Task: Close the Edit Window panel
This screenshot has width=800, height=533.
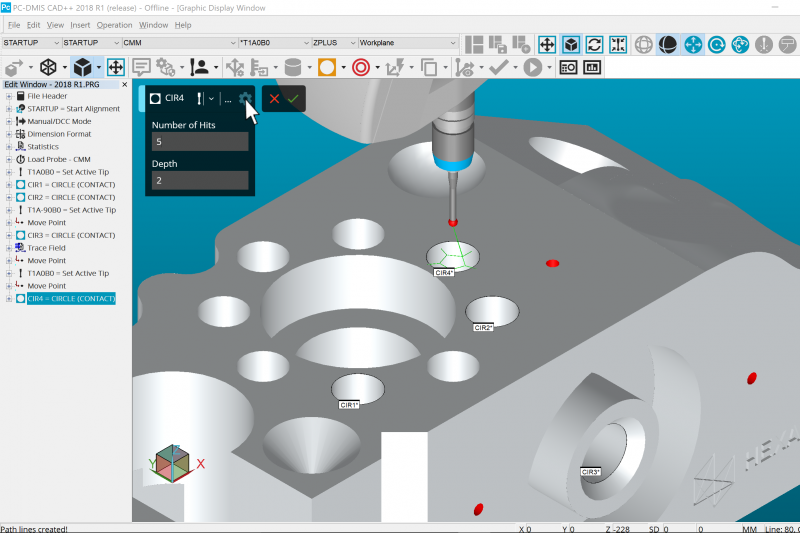Action: [x=124, y=85]
